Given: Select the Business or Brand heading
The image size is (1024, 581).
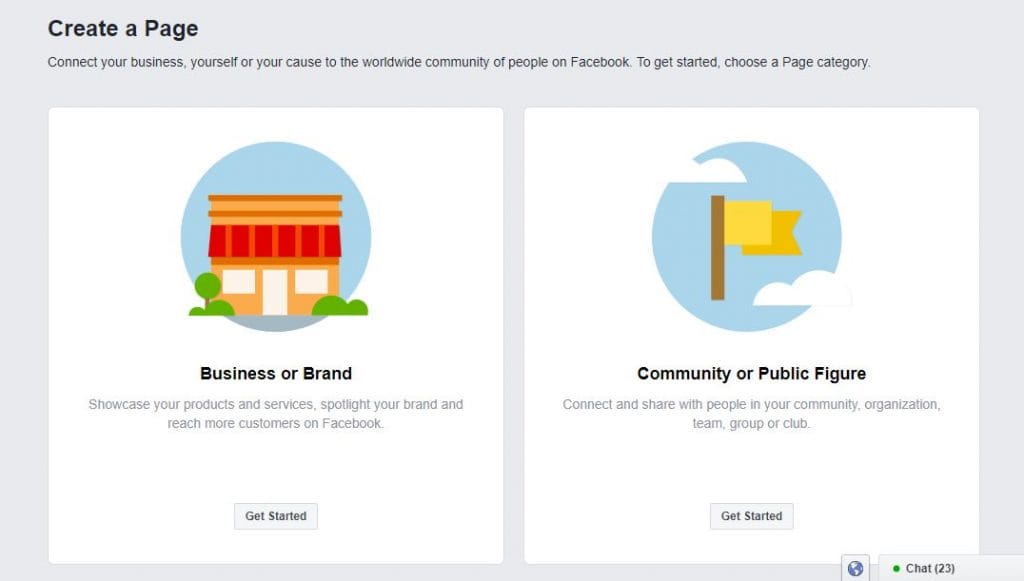Looking at the screenshot, I should pyautogui.click(x=276, y=373).
